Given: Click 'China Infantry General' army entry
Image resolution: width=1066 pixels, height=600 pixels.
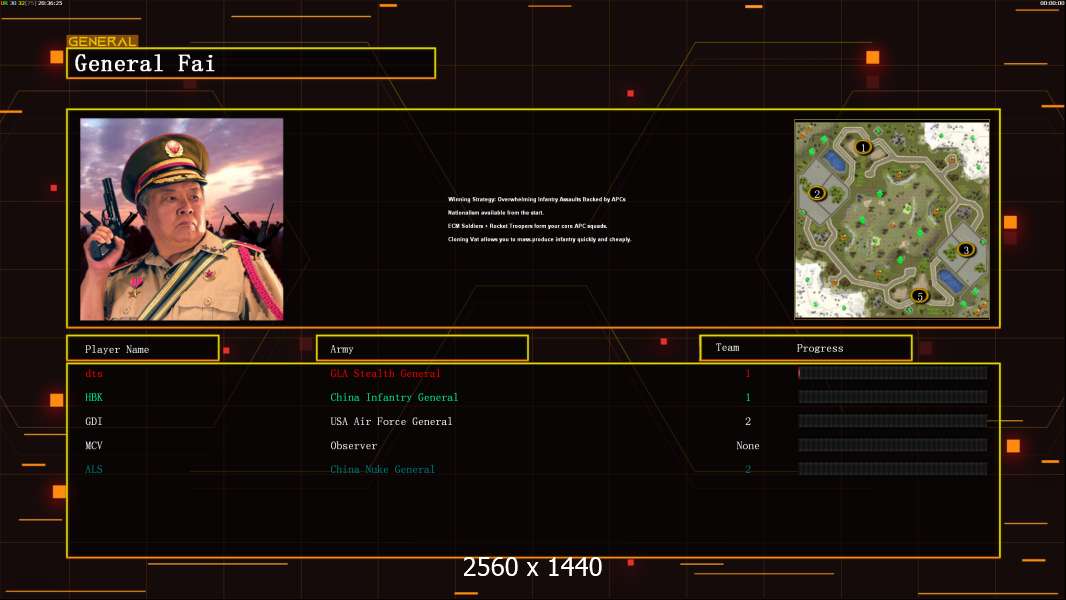Looking at the screenshot, I should (394, 397).
